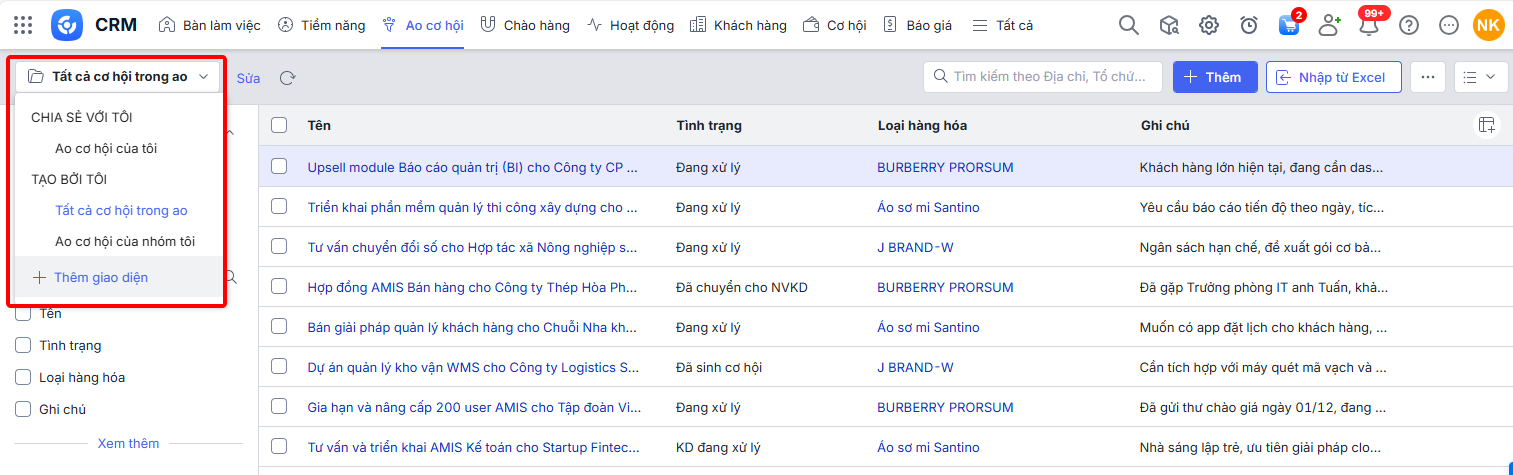Open the list view mode dropdown
The width and height of the screenshot is (1513, 475).
click(1480, 77)
